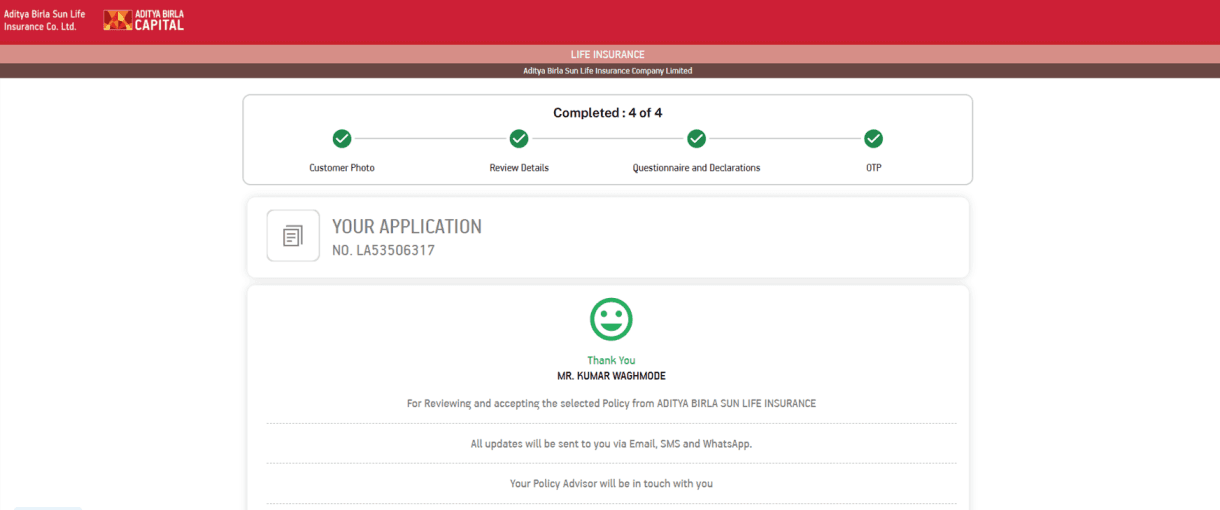Click the Aditya Birla Capital logo
The height and width of the screenshot is (510, 1220).
[145, 20]
